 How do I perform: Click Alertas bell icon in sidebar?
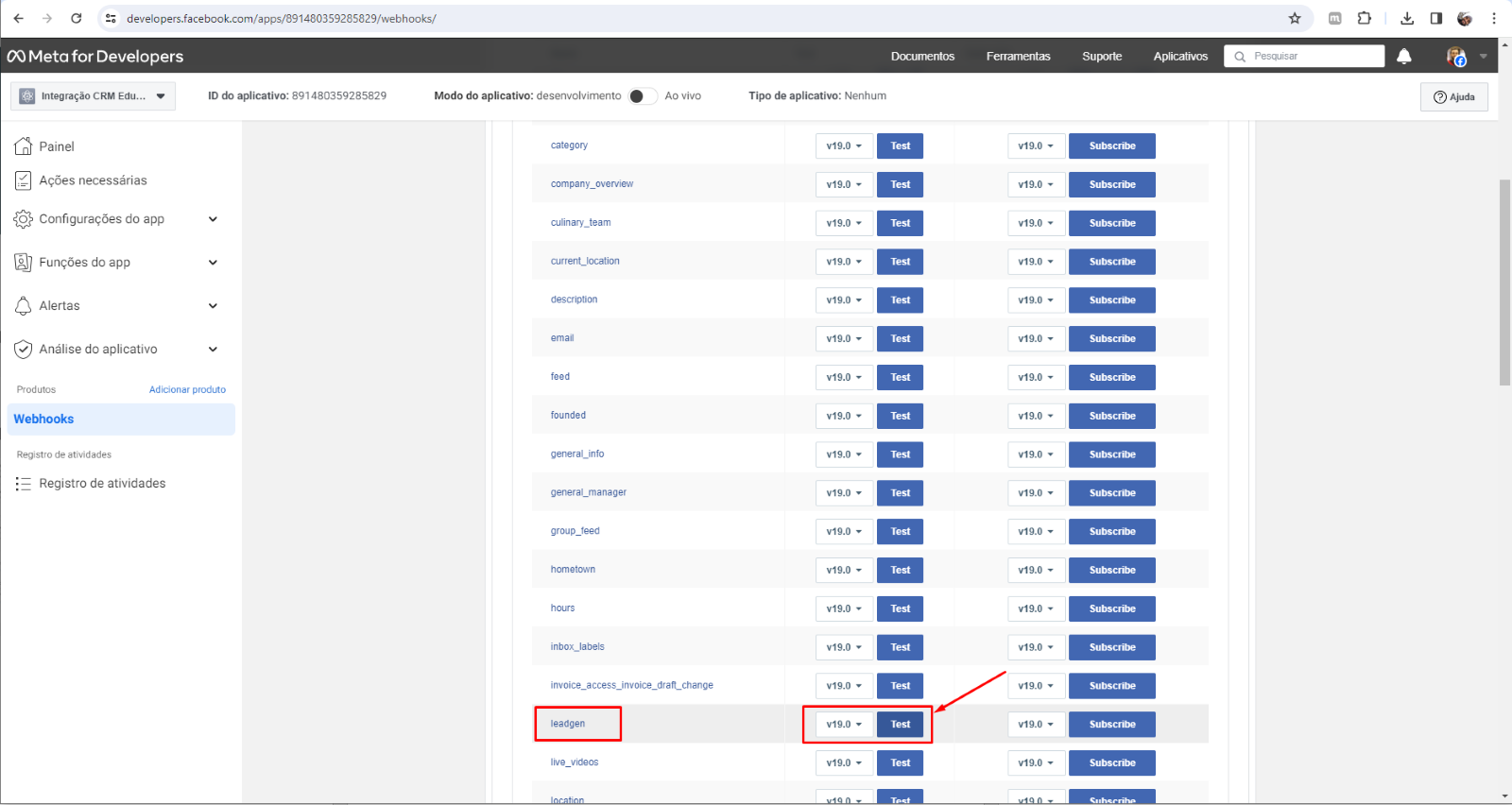(24, 306)
